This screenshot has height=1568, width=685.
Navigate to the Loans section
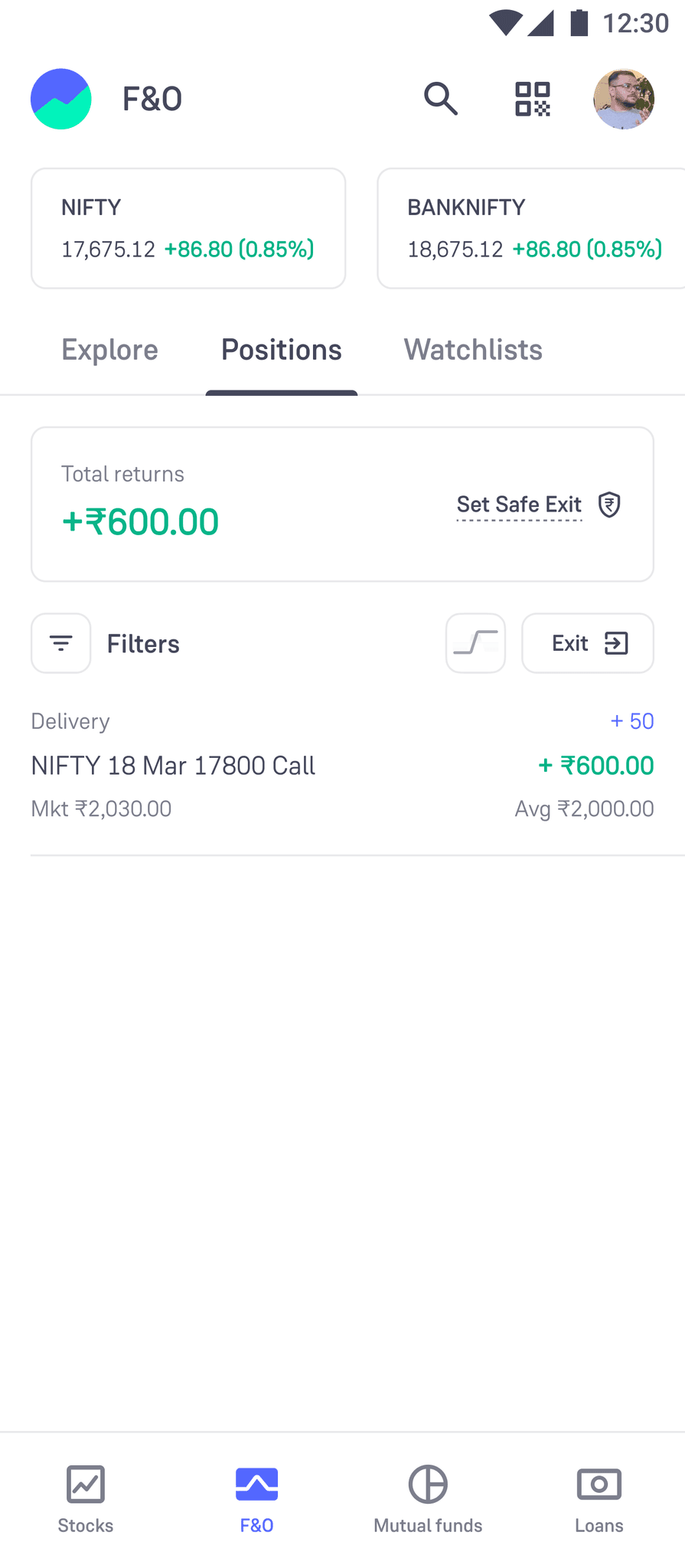pos(599,1499)
